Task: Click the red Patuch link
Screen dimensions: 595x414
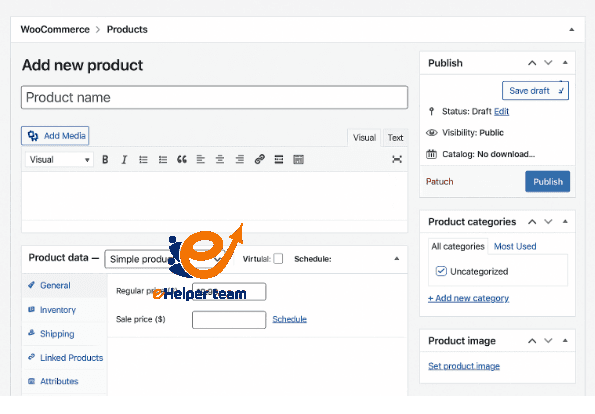Action: [439, 182]
